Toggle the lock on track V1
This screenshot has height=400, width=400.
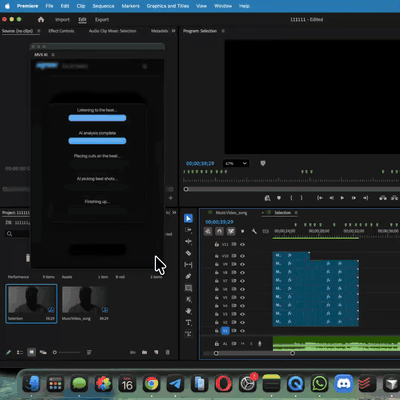(x=217, y=331)
